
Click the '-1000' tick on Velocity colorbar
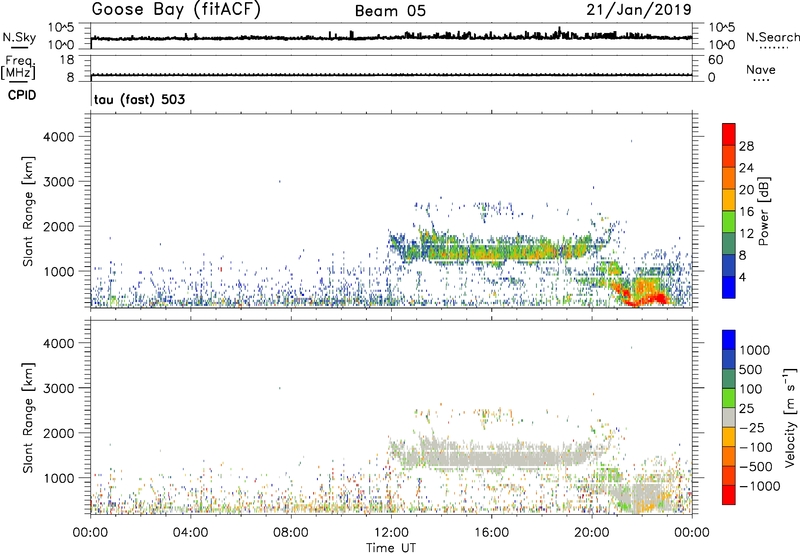tap(759, 486)
